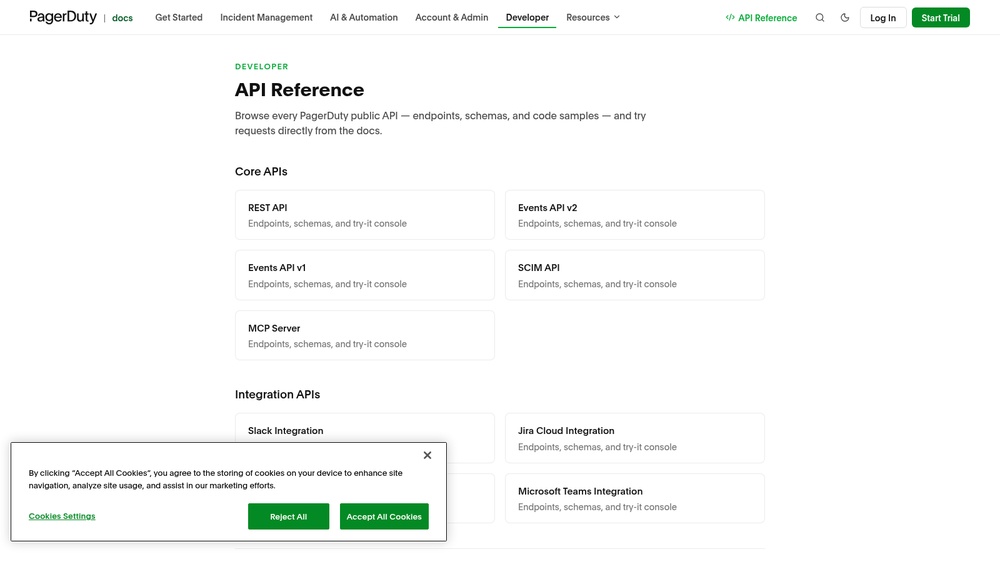Click the docs link beside logo

[x=122, y=18]
